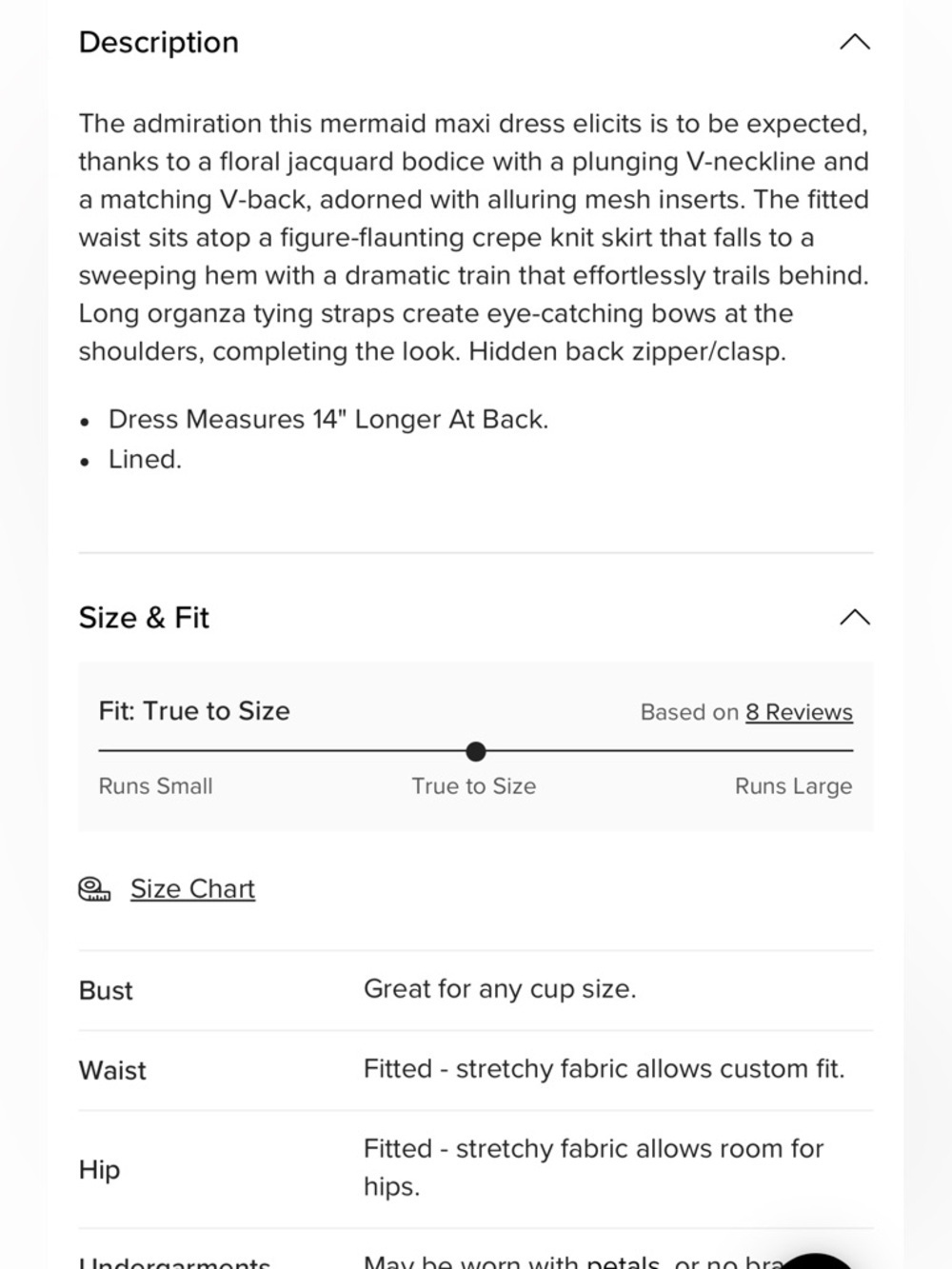Screen dimensions: 952x1269
Task: Select the Hip fit row
Action: pyautogui.click(x=476, y=1169)
